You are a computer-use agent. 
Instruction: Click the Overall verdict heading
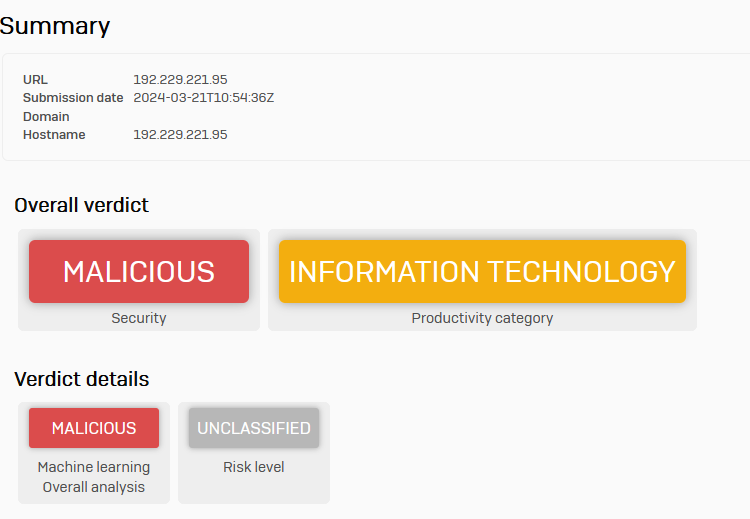(81, 205)
